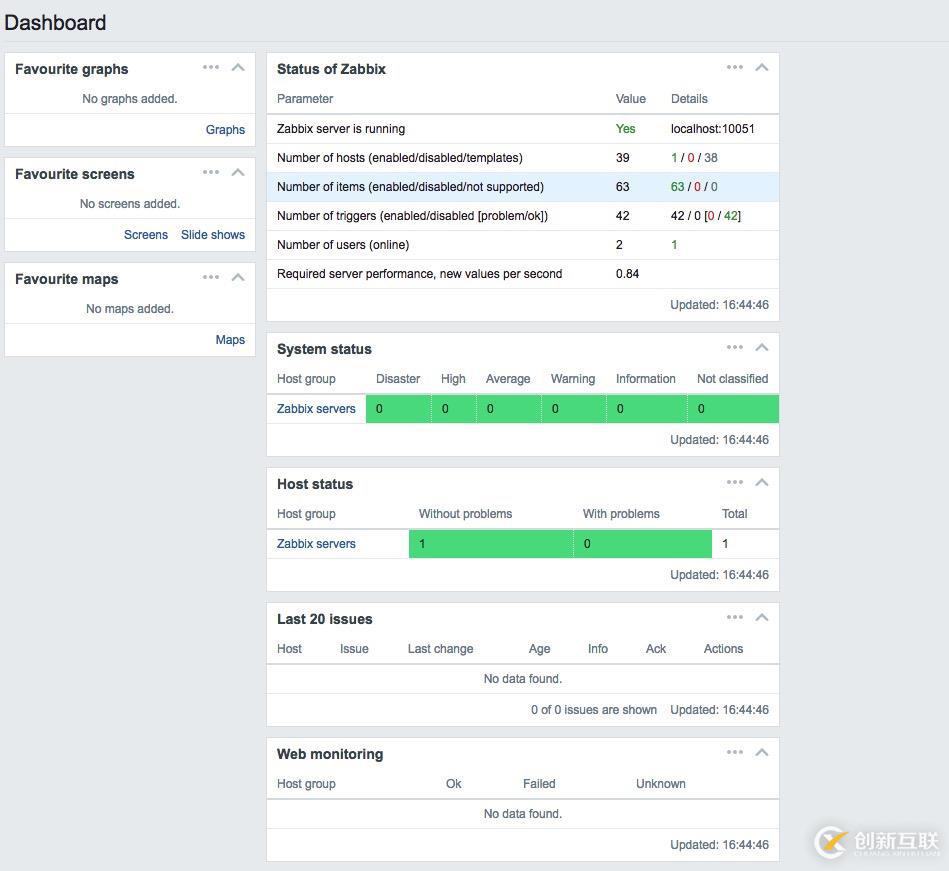Open the Host status widget menu
Viewport: 949px width, 871px height.
(734, 481)
